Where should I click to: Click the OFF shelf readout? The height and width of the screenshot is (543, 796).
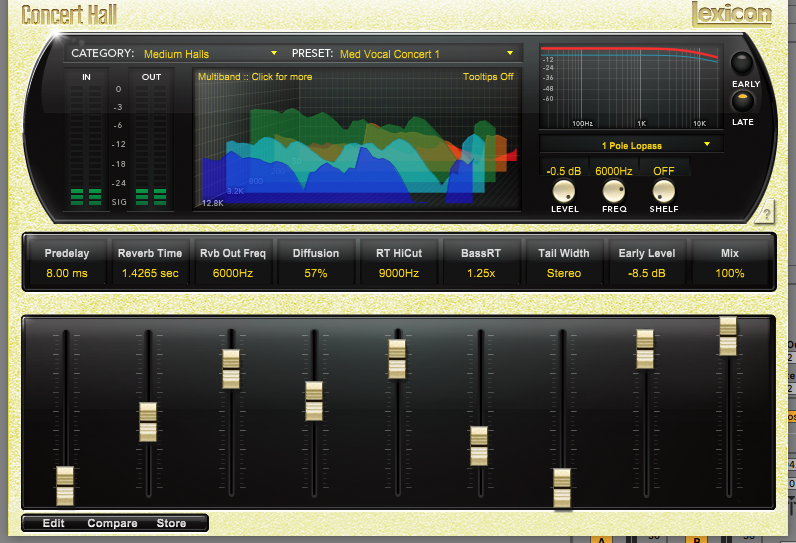tap(664, 171)
